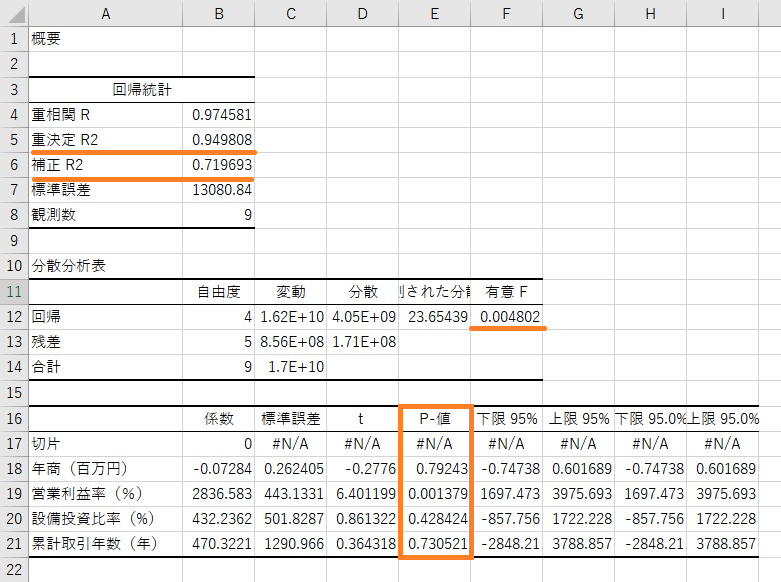The height and width of the screenshot is (582, 781).
Task: Click the 重決定 R2 label
Action: (65, 140)
